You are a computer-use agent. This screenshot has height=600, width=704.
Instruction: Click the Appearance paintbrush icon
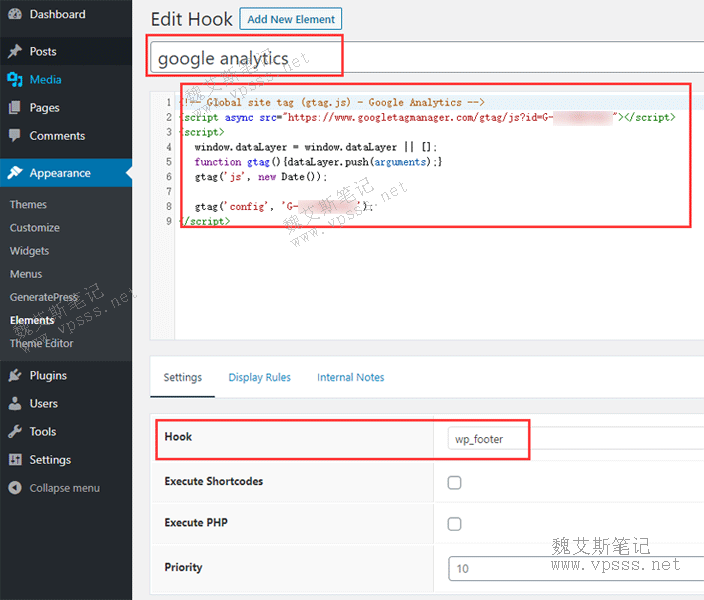15,172
